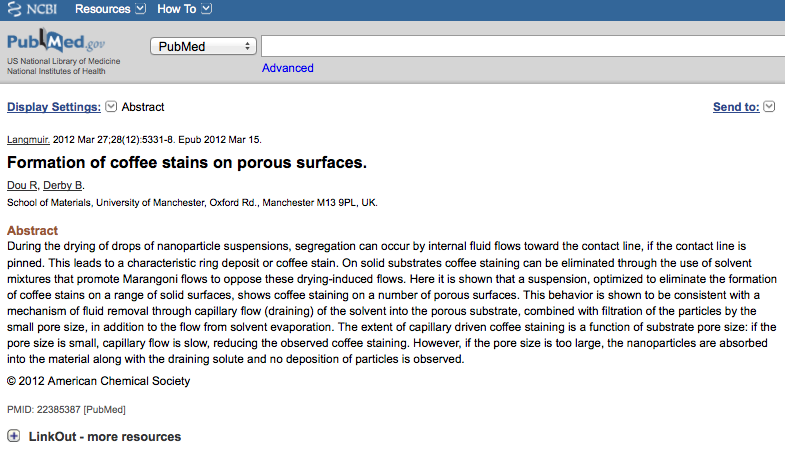Expand LinkOut more resources plus icon
The height and width of the screenshot is (450, 785).
pyautogui.click(x=14, y=436)
